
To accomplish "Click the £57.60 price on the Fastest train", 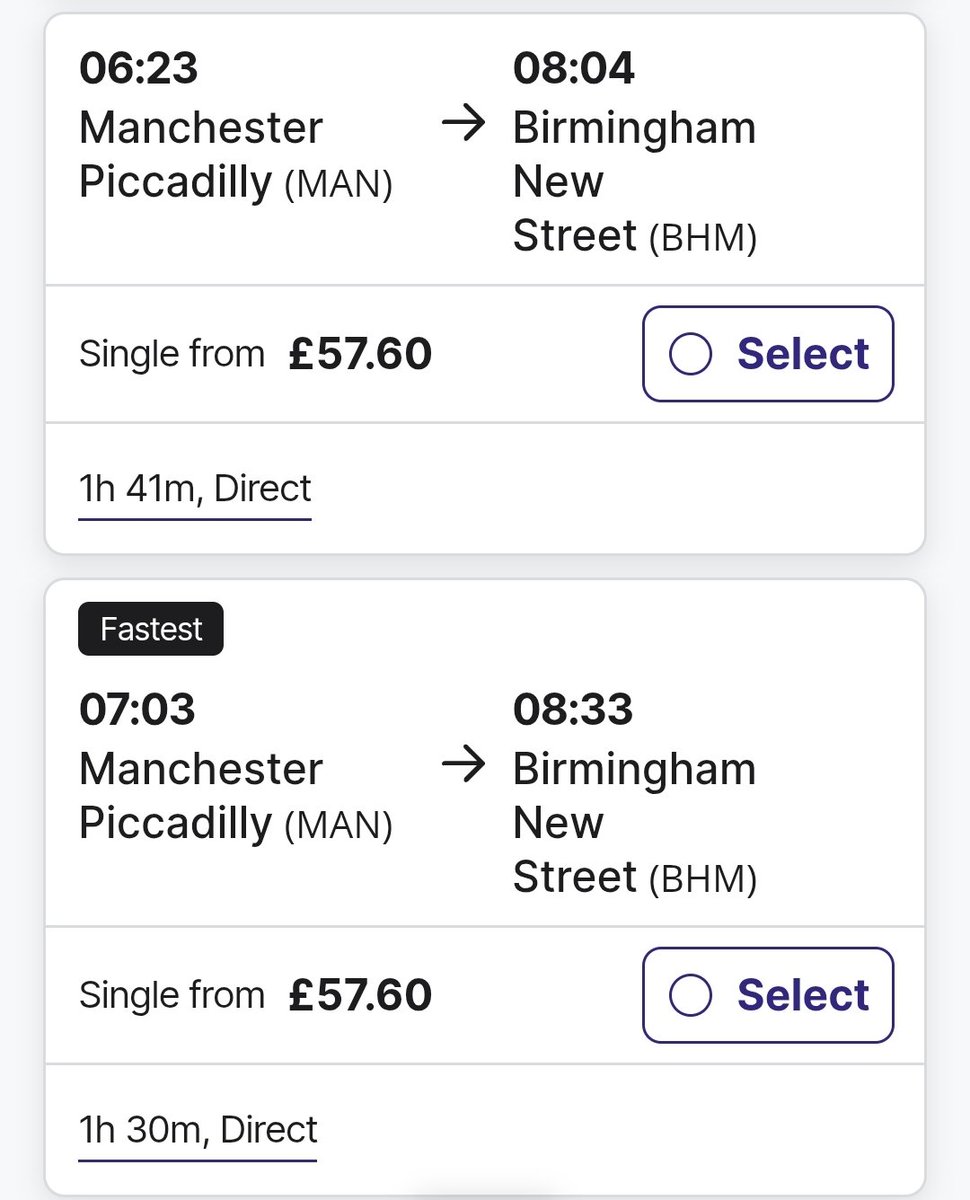I will [x=360, y=995].
